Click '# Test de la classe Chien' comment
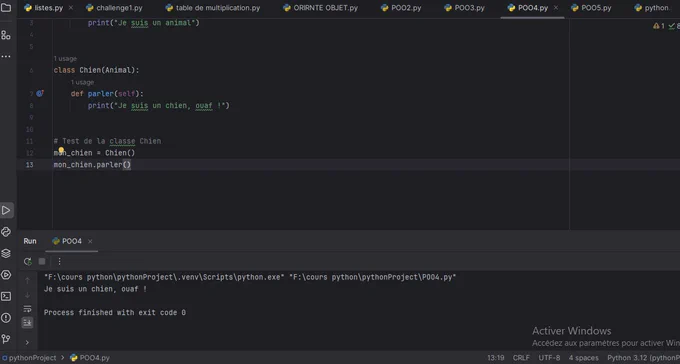The image size is (680, 364). coord(107,141)
